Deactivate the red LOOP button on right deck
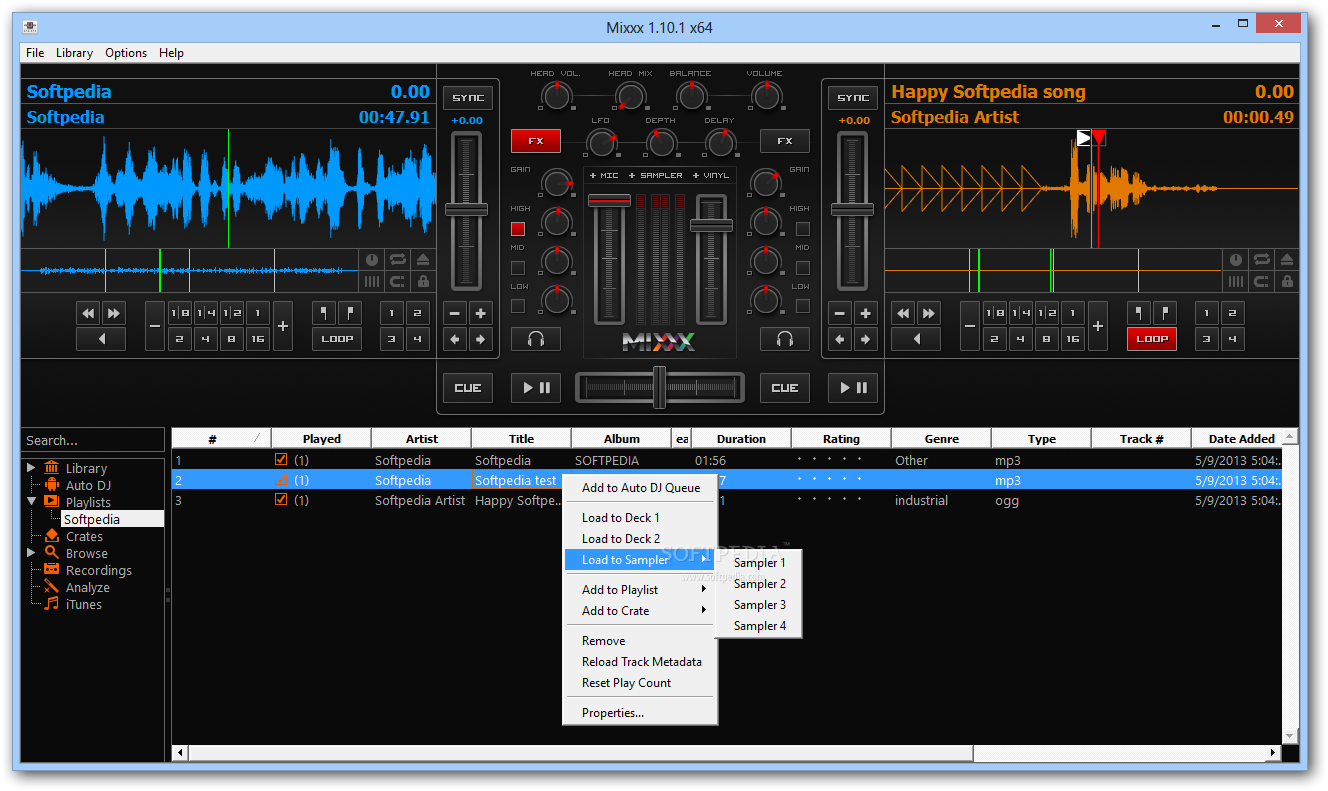The image size is (1328, 791). (x=1152, y=339)
